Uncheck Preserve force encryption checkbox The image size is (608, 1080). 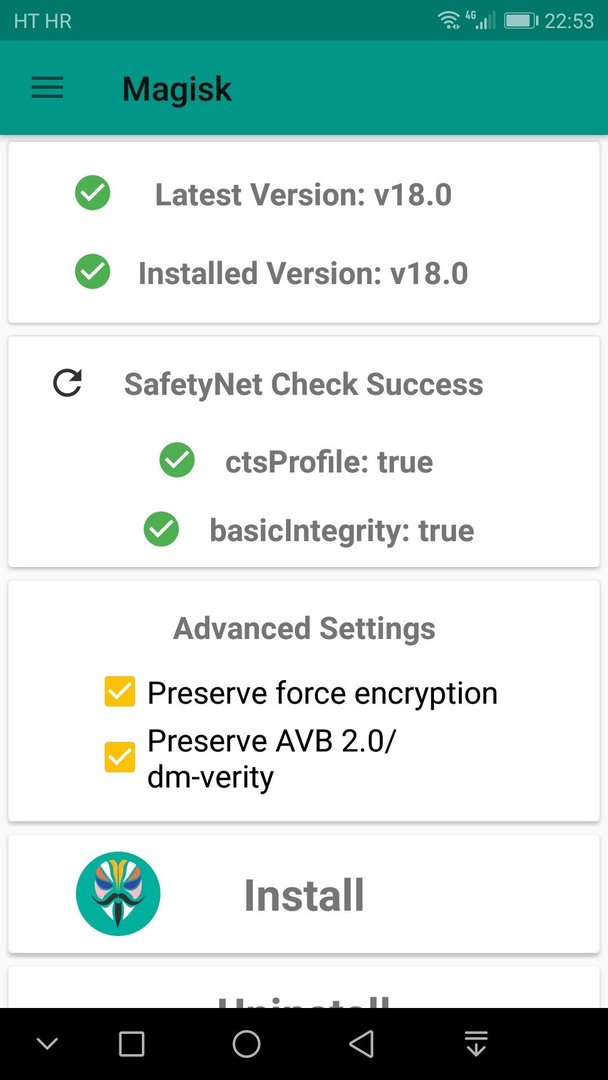coord(120,692)
